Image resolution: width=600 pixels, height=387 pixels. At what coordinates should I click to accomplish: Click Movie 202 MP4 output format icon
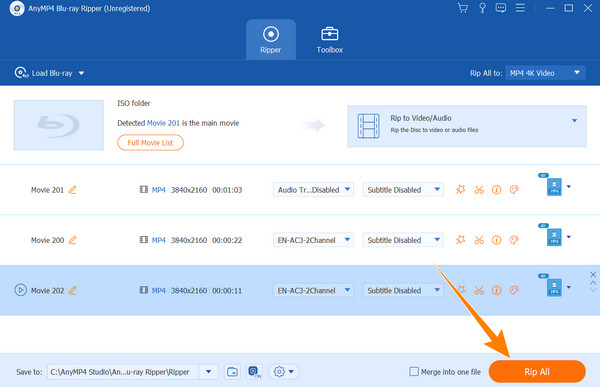tap(554, 287)
